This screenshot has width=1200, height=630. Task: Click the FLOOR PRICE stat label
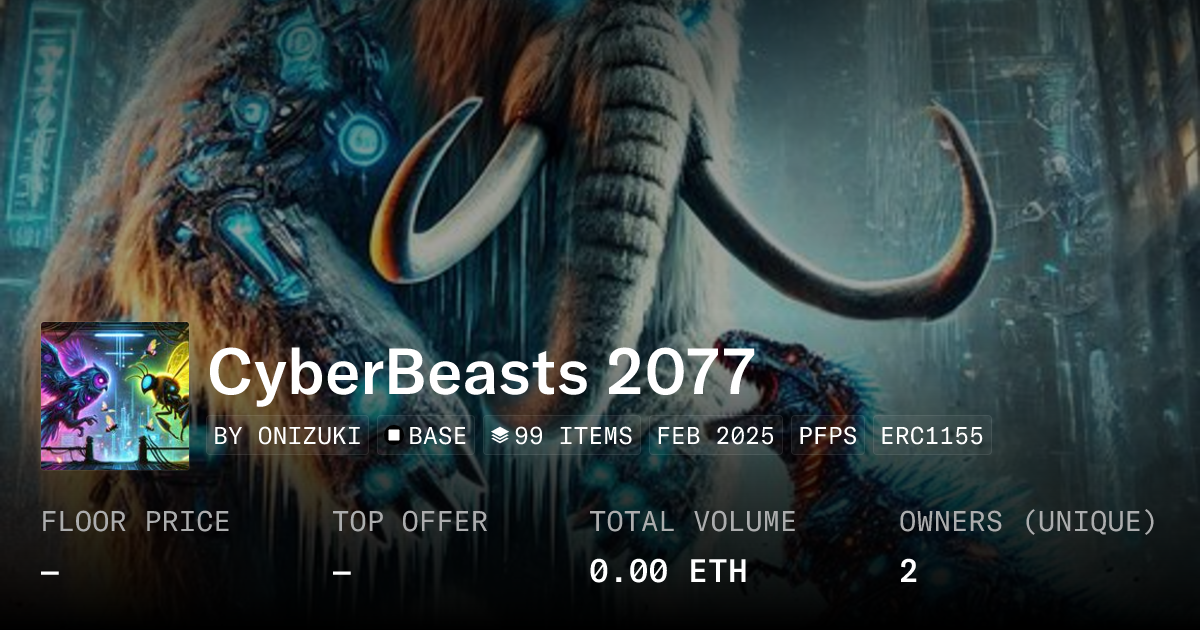135,522
